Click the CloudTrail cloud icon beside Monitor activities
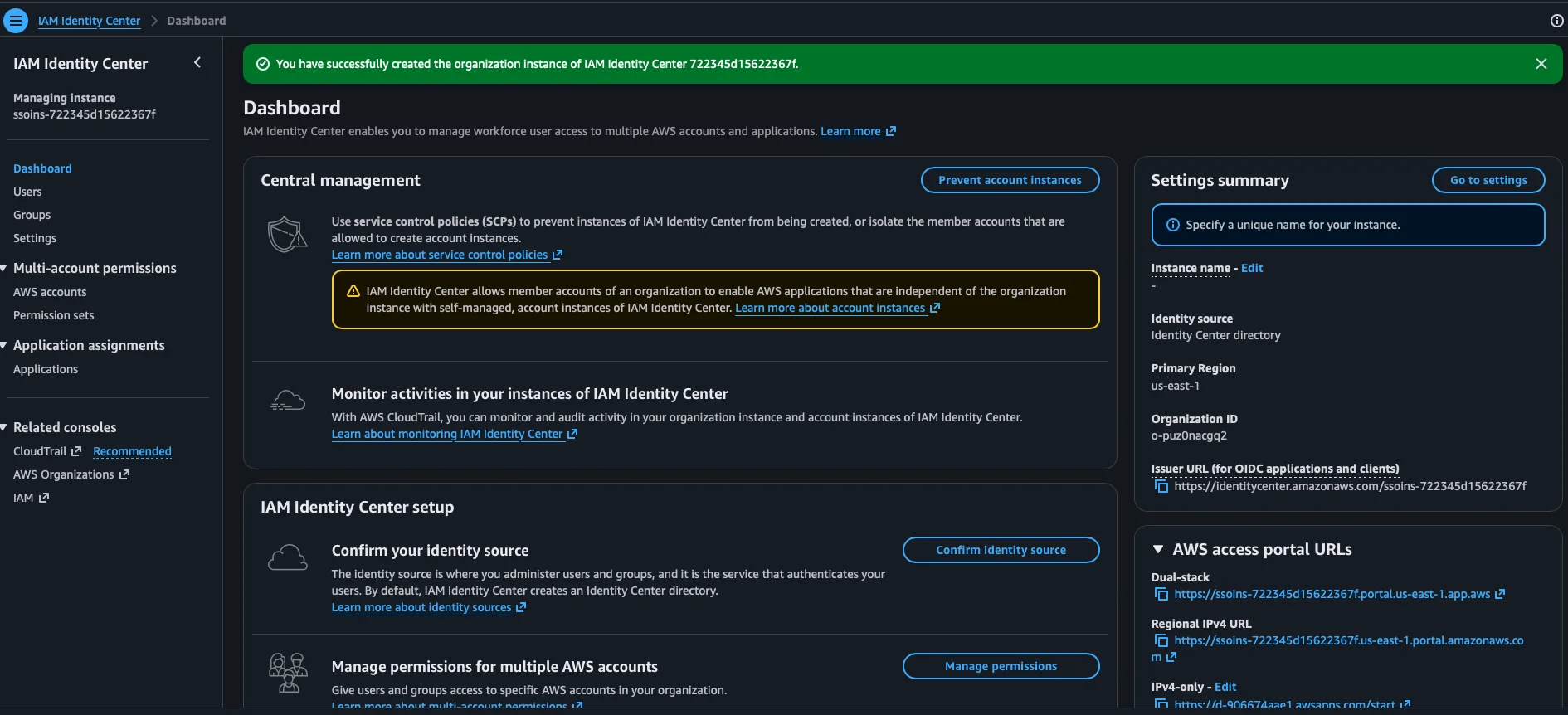The image size is (1568, 715). point(288,401)
